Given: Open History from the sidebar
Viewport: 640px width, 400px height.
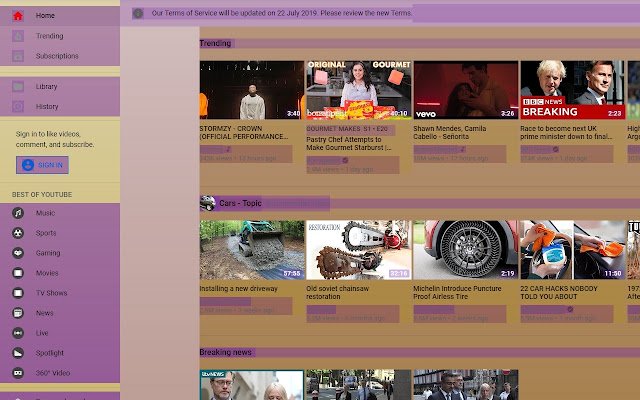Looking at the screenshot, I should pyautogui.click(x=60, y=107).
